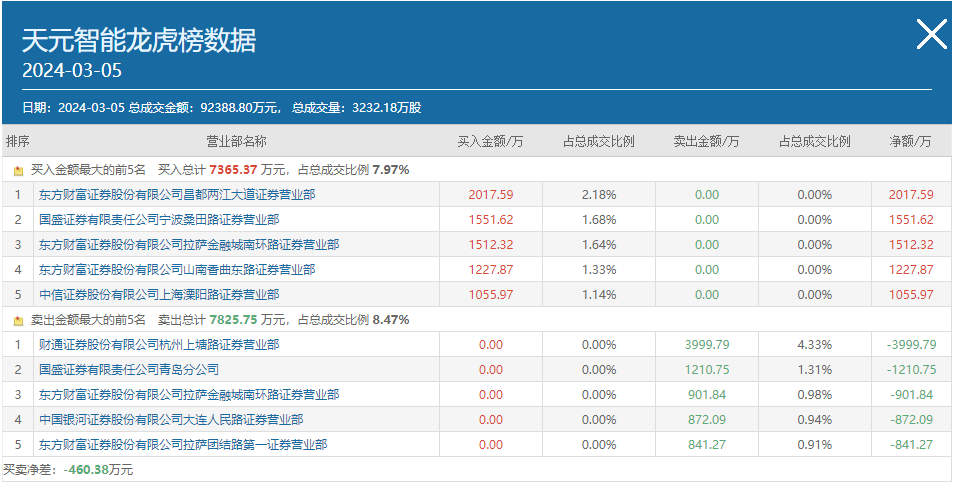Click the 排序 column header

(18, 142)
